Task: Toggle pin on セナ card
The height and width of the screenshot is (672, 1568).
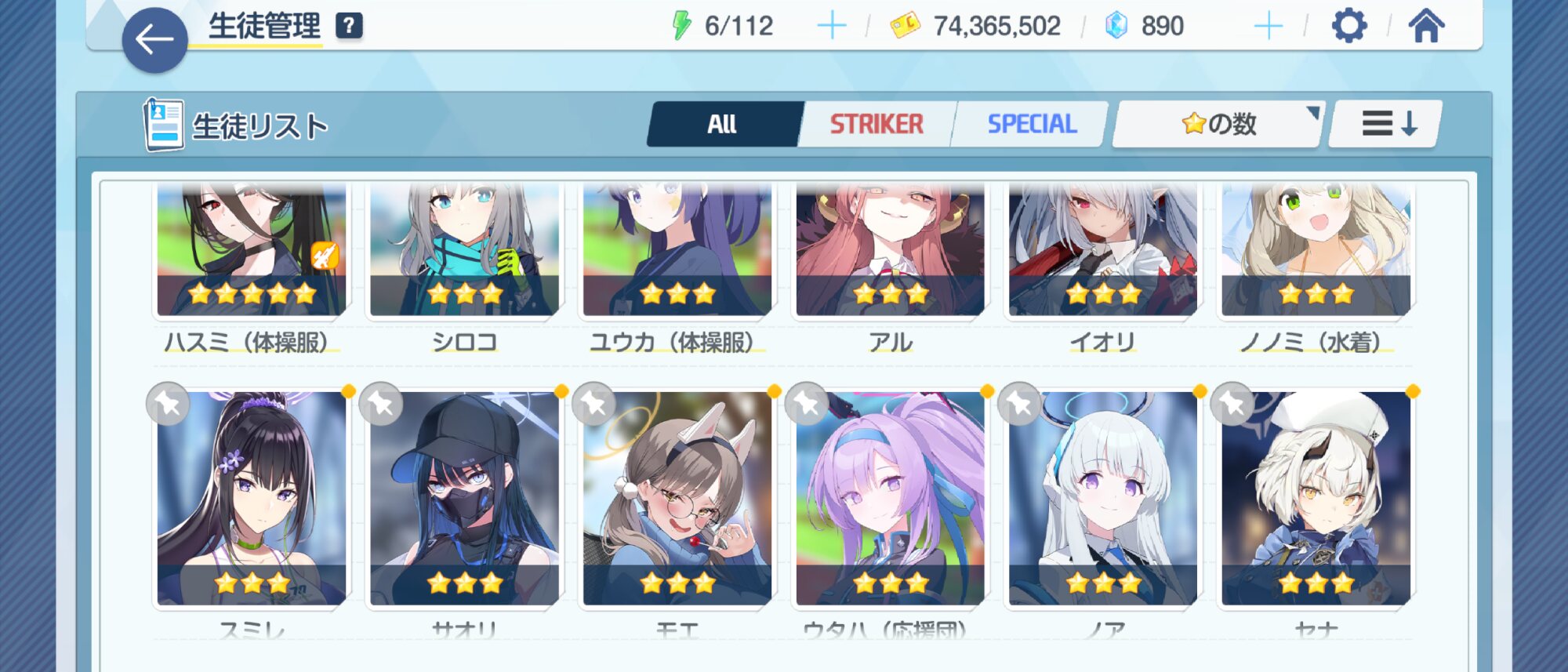Action: (x=1232, y=404)
